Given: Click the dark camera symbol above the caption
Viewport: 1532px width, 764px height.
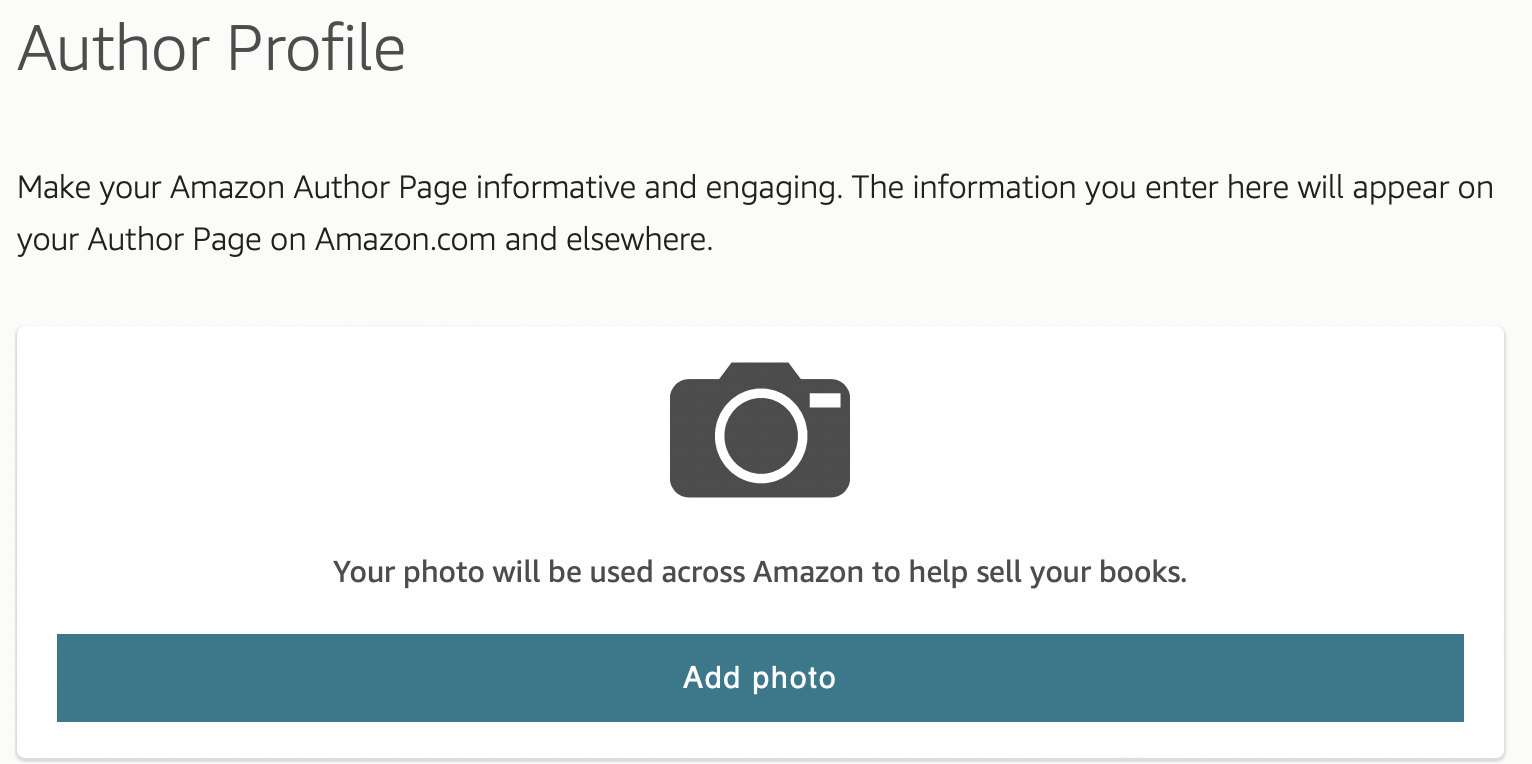Looking at the screenshot, I should tap(760, 430).
